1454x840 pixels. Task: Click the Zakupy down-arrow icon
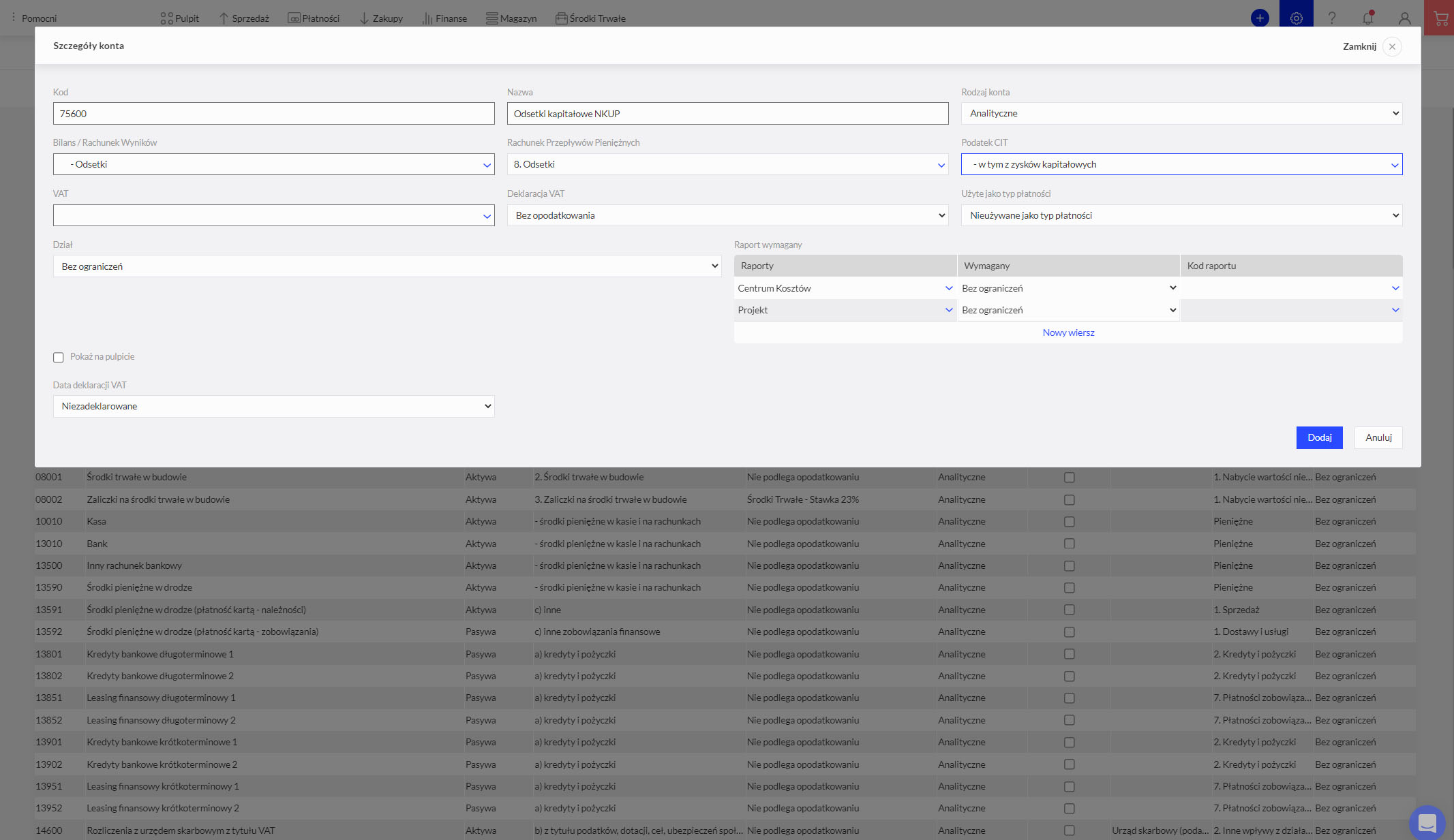coord(364,18)
